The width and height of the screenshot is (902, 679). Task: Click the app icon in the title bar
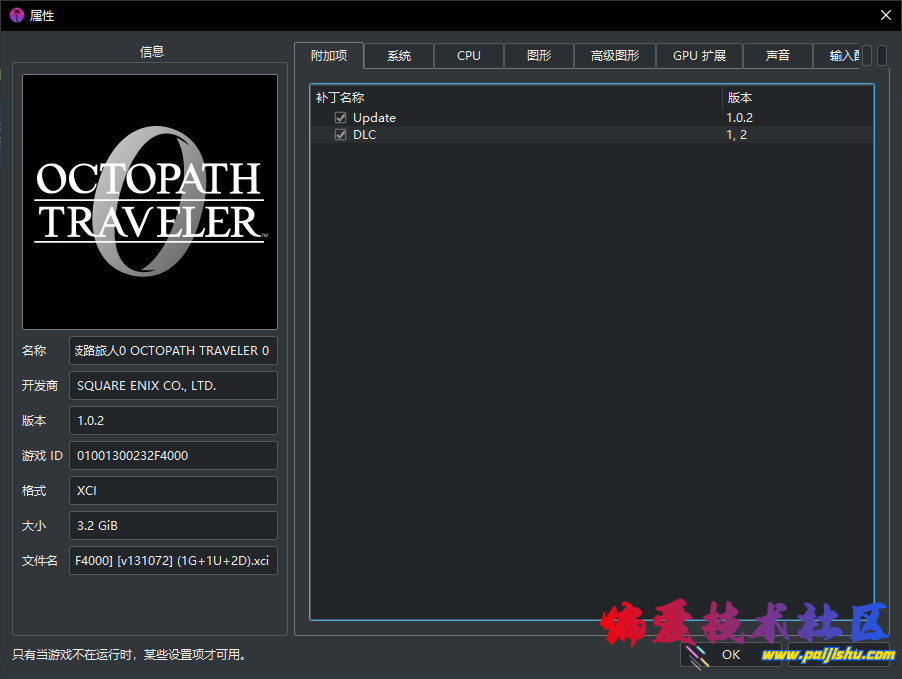(16, 15)
